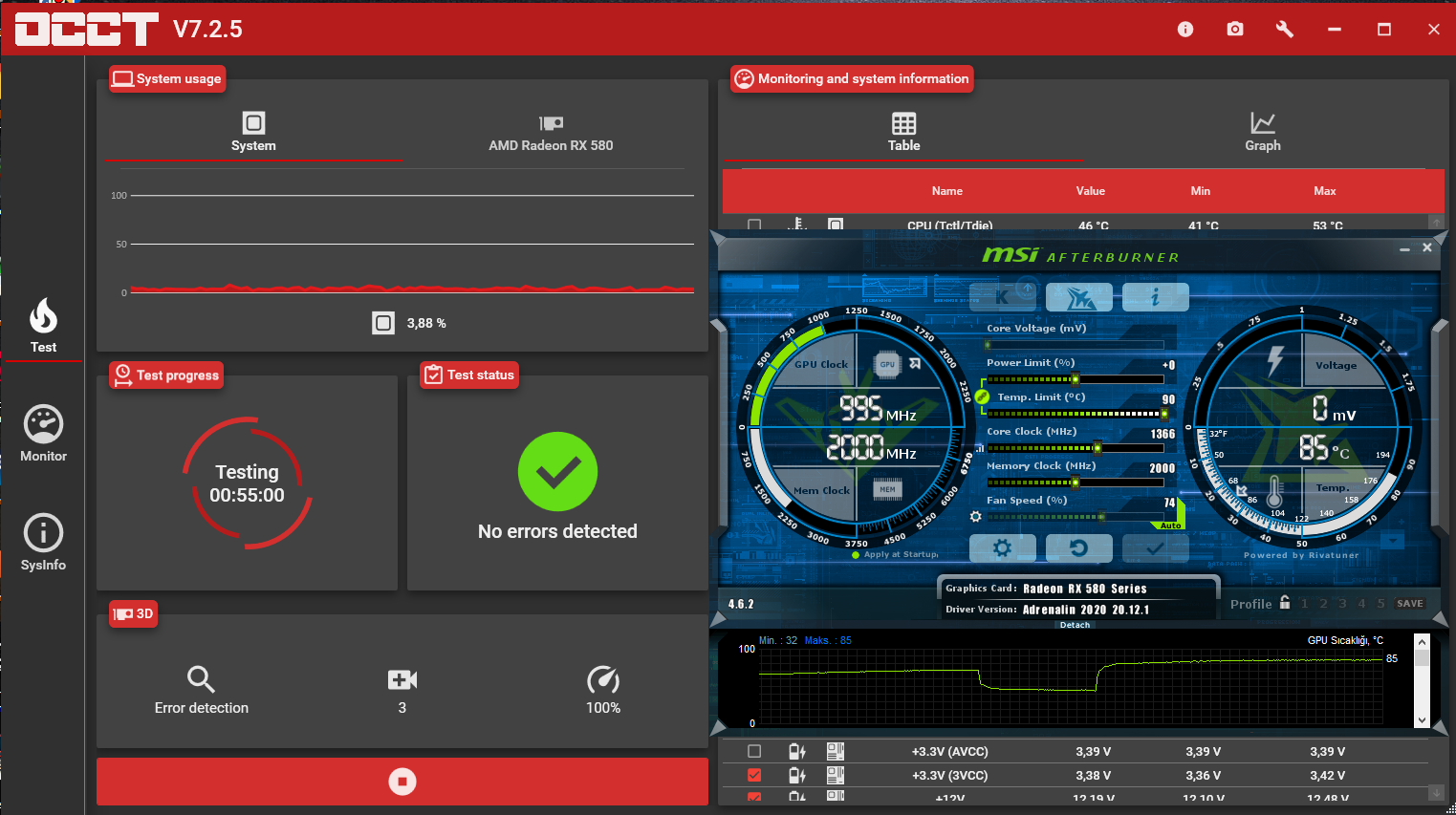The width and height of the screenshot is (1456, 815).
Task: Open the OCCT info icon in title bar
Action: pos(1185,30)
